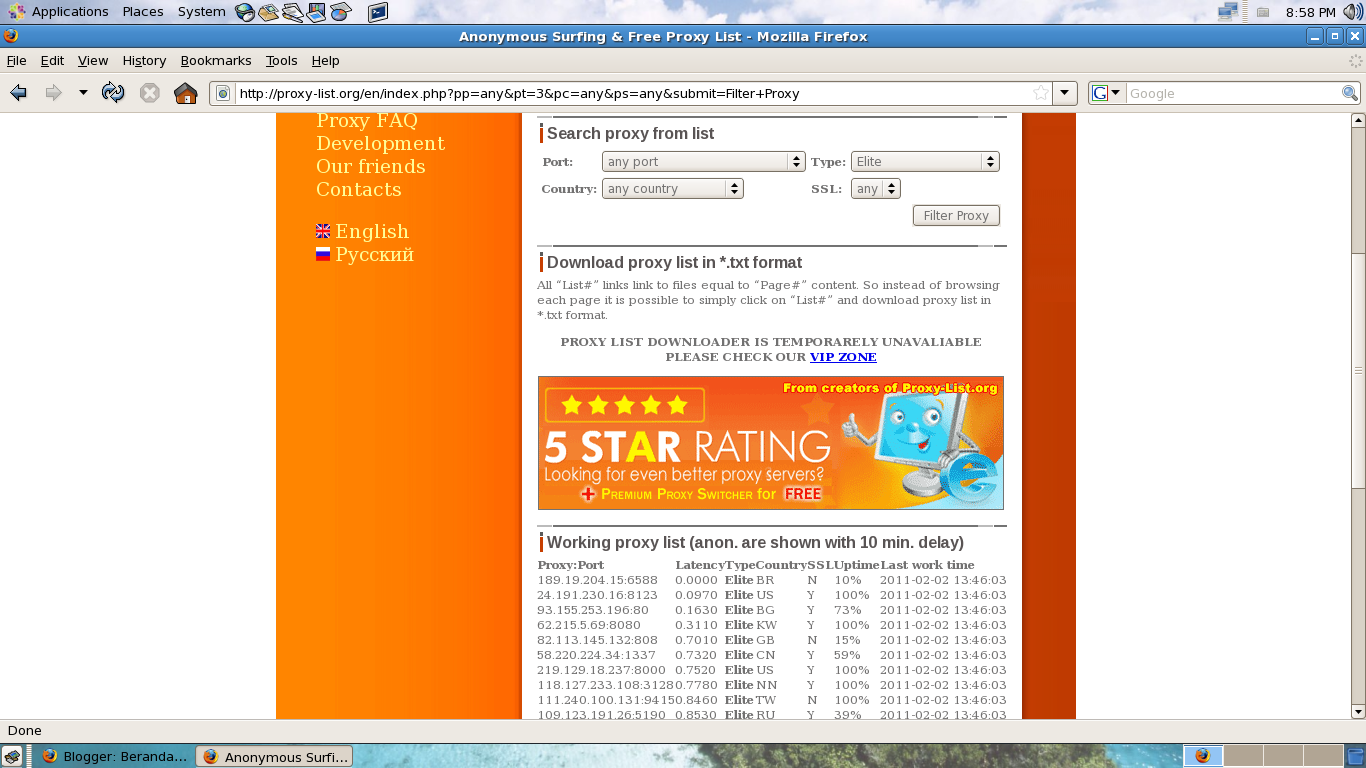Open the address bar history dropdown
The height and width of the screenshot is (768, 1366).
pos(1065,93)
